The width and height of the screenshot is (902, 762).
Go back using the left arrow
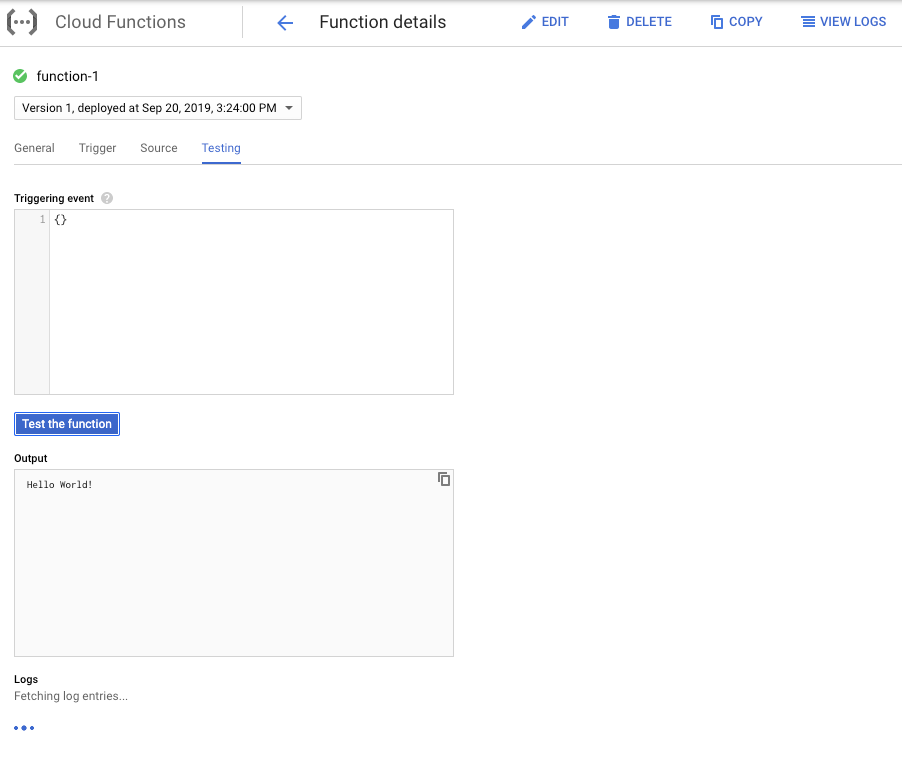(285, 23)
